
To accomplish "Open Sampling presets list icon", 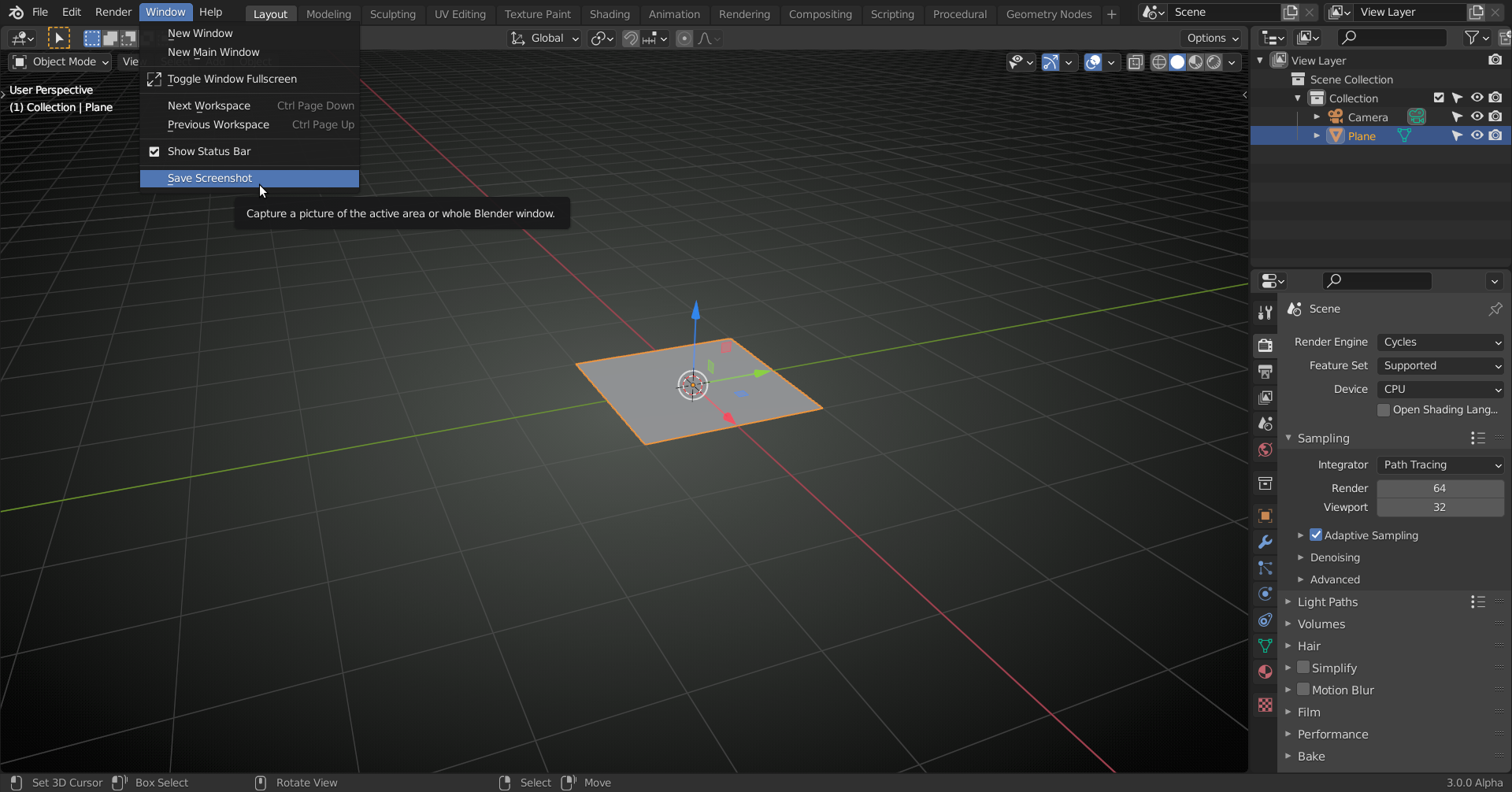I will click(1478, 438).
